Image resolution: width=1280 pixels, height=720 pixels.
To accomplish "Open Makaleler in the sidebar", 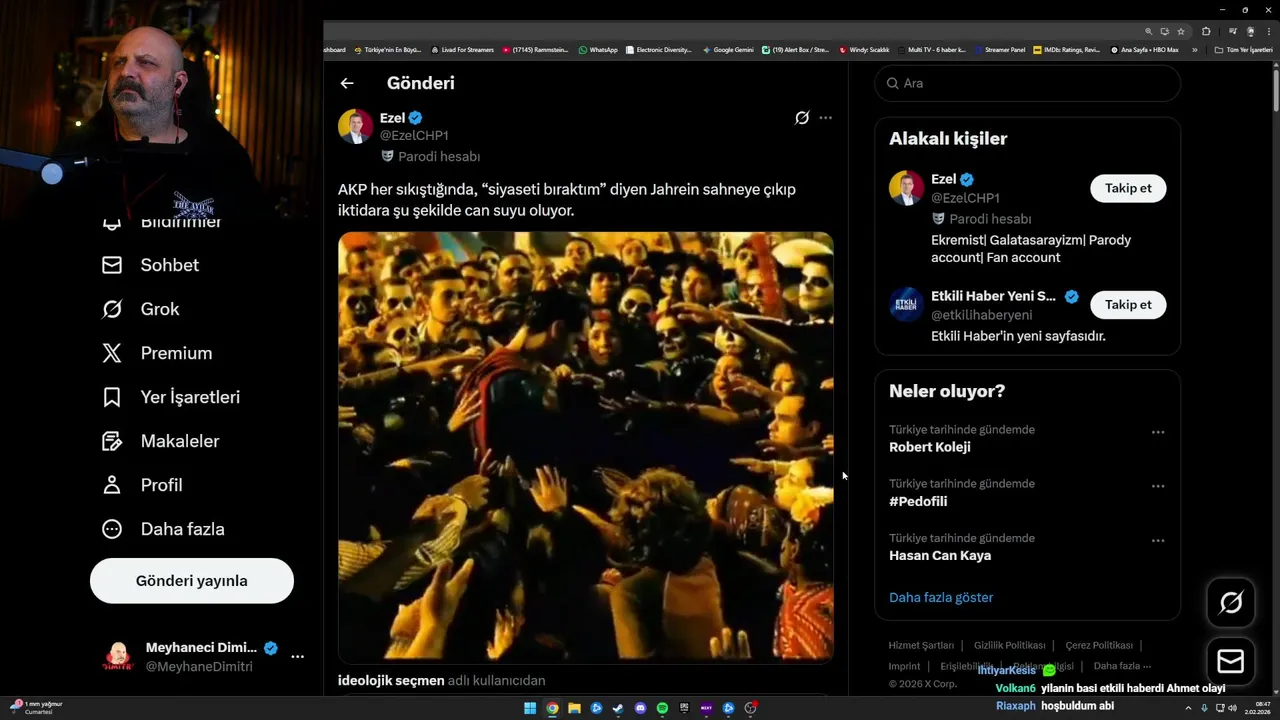I will click(160, 441).
